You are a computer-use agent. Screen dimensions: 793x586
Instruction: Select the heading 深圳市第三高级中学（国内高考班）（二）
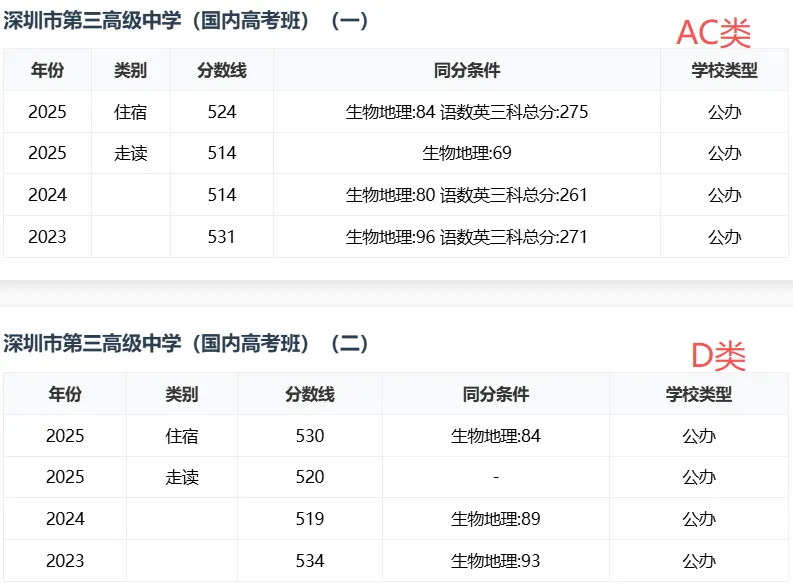click(x=186, y=344)
